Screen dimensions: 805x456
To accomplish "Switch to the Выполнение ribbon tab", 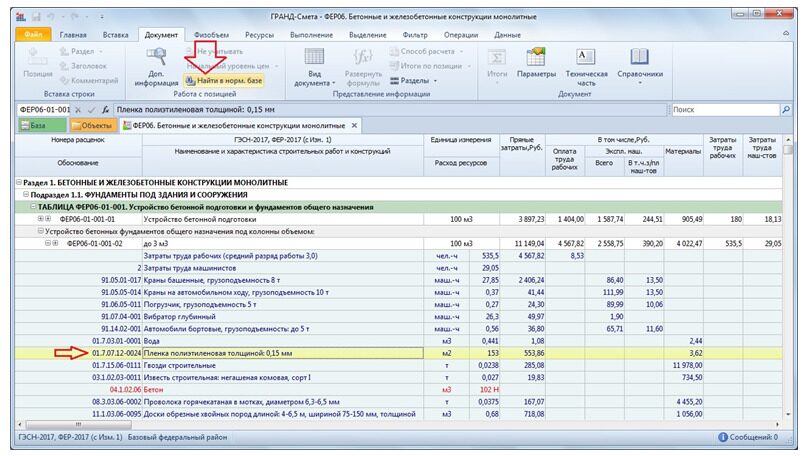I will 312,35.
